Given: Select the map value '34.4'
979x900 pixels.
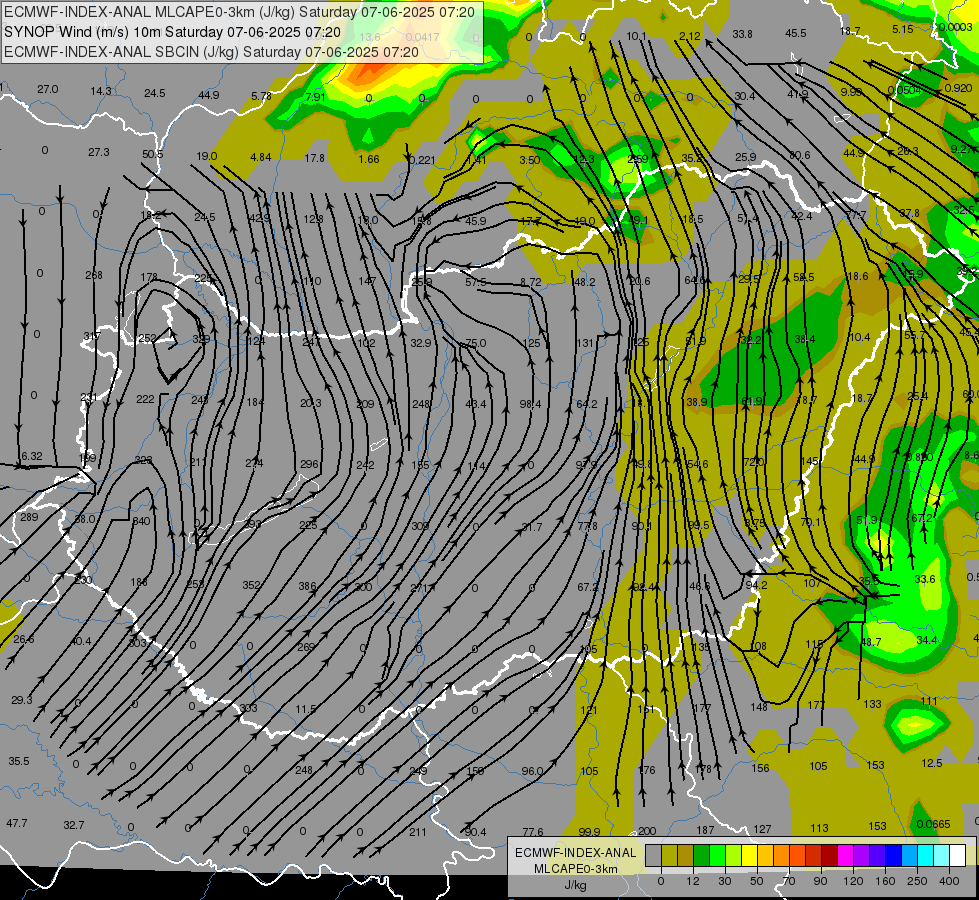Looking at the screenshot, I should pyautogui.click(x=927, y=640).
